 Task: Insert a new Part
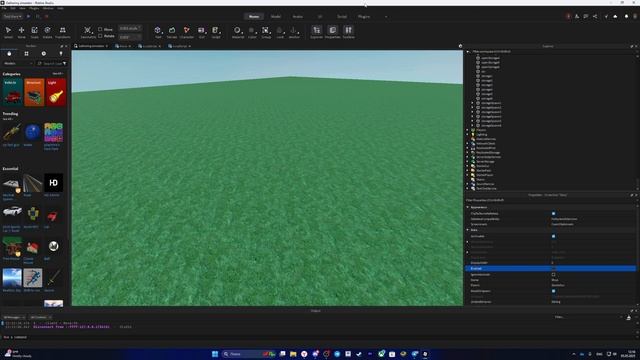[158, 32]
